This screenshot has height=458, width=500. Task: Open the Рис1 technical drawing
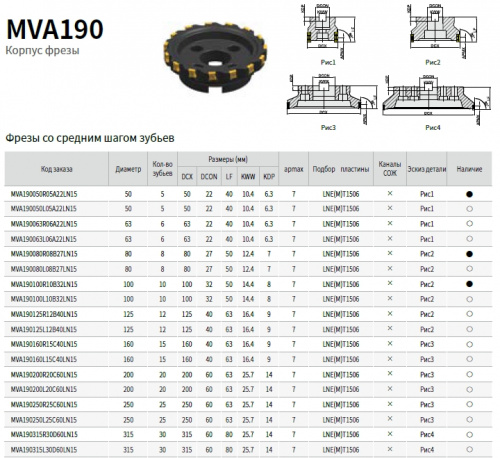[329, 32]
